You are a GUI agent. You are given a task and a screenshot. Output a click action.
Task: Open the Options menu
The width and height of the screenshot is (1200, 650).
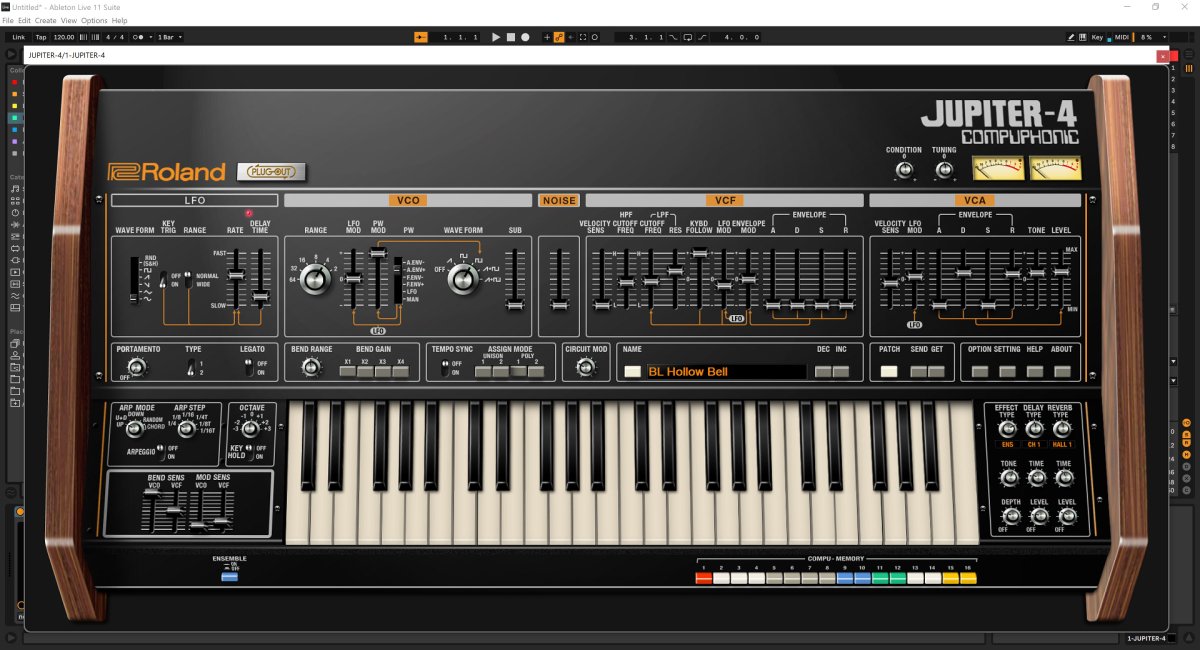(x=94, y=20)
